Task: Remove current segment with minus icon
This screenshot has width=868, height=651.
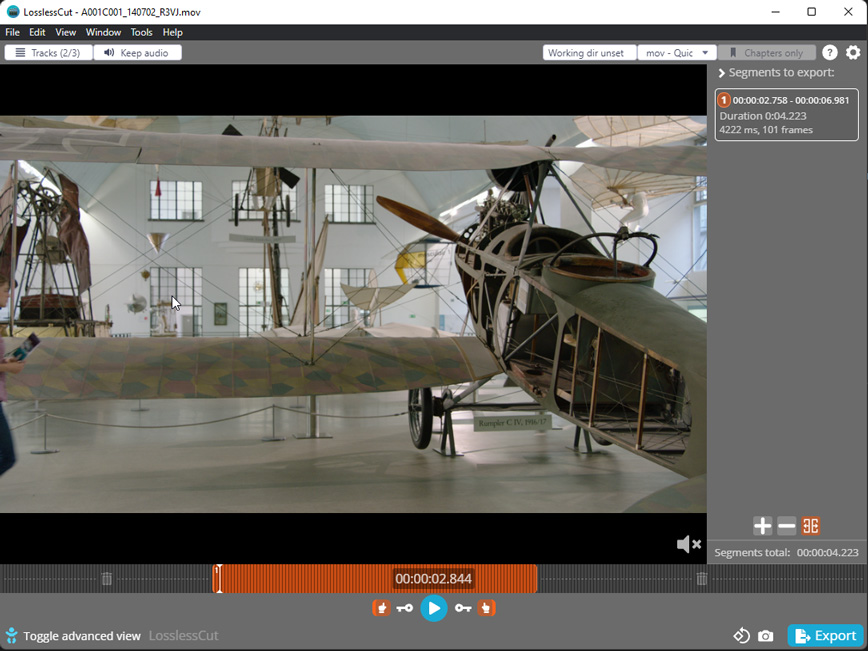Action: (787, 526)
